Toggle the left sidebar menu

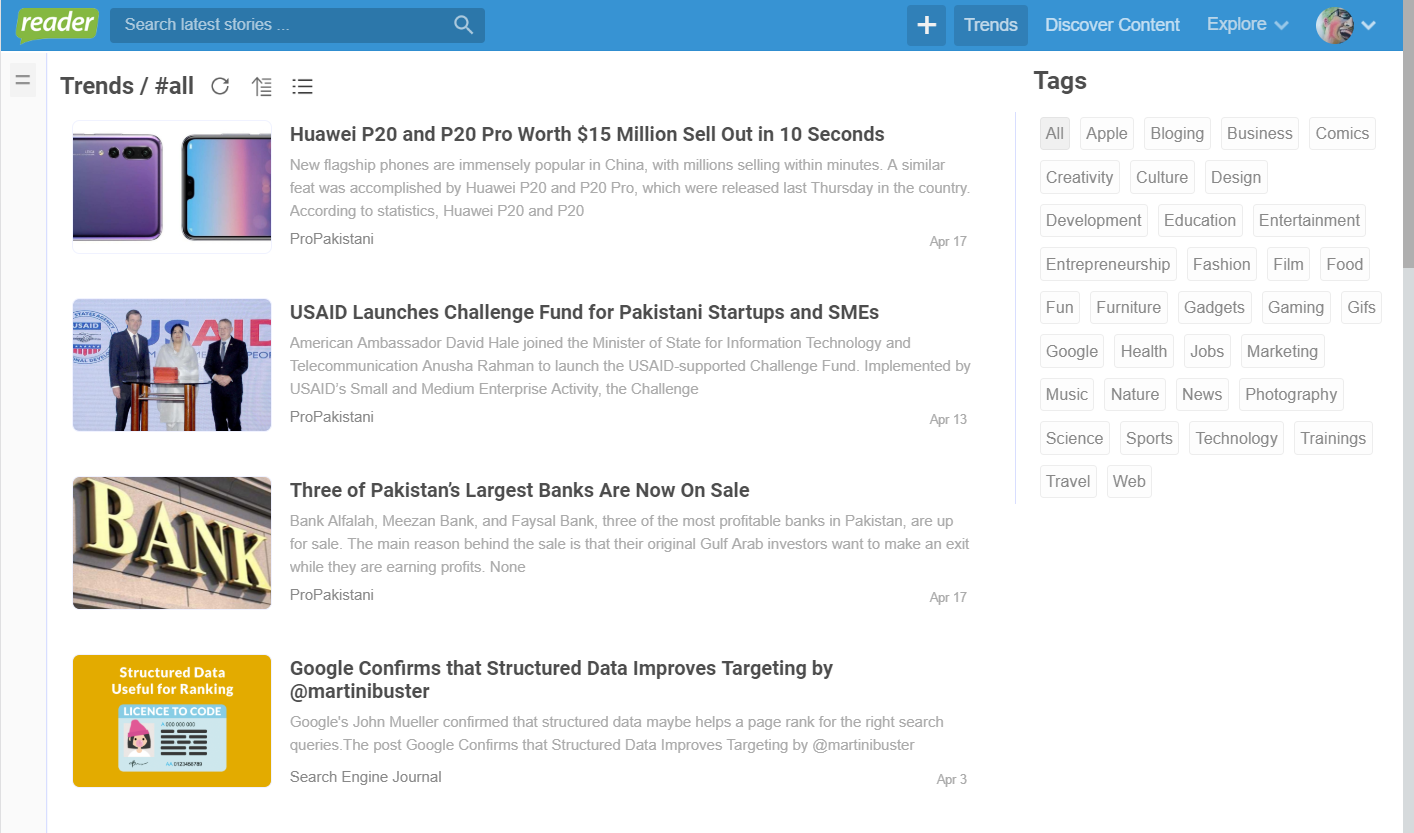(x=23, y=80)
